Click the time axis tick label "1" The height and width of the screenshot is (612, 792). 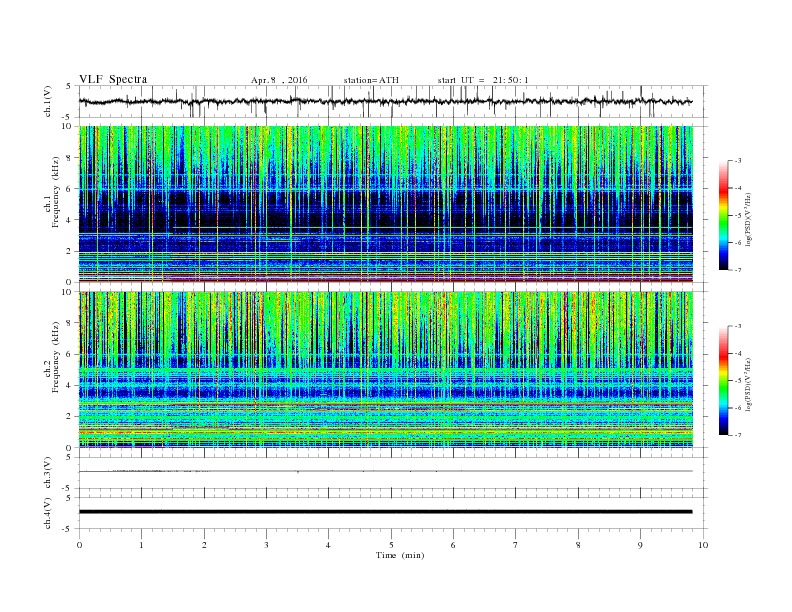coord(141,545)
